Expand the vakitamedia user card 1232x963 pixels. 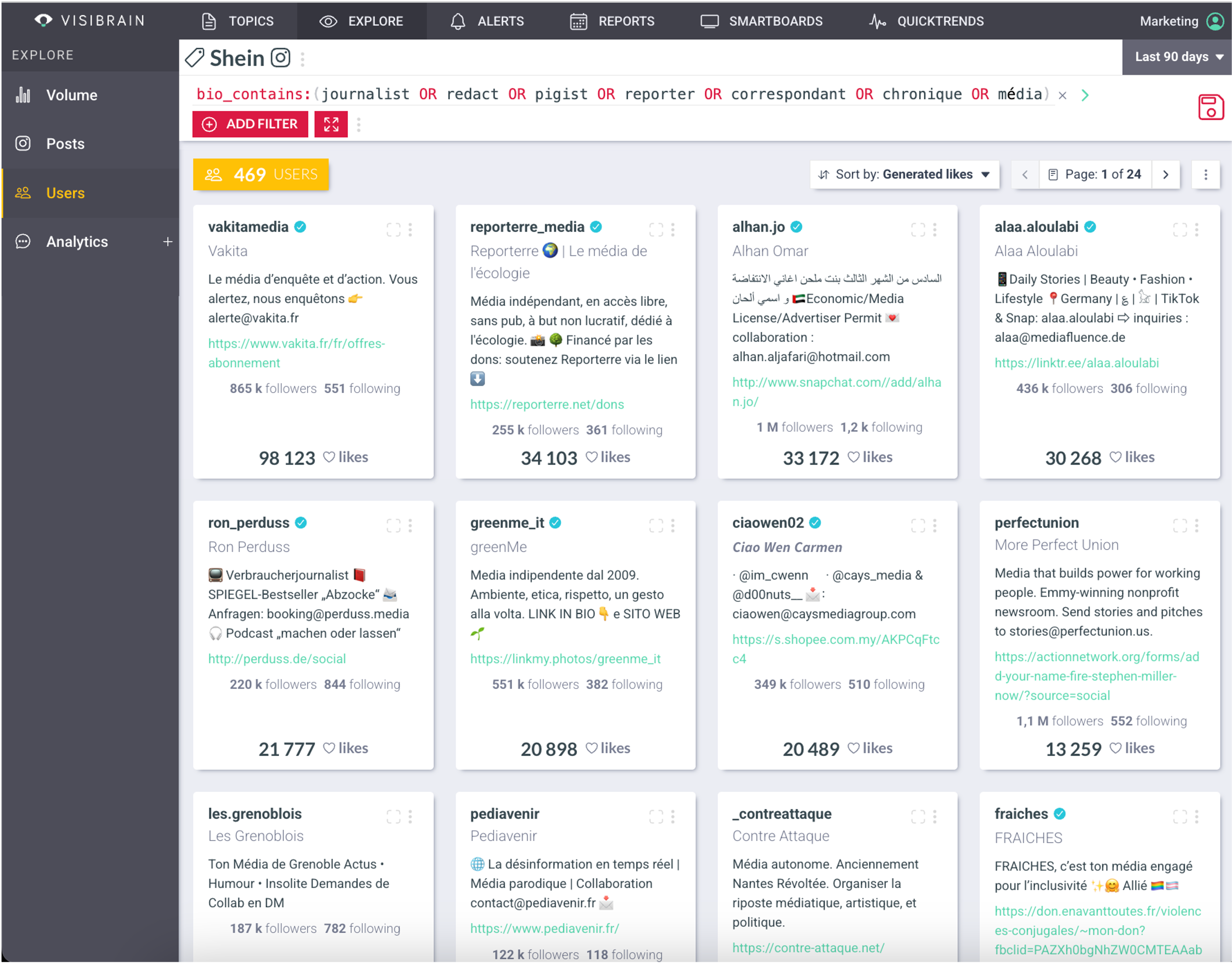(x=394, y=229)
